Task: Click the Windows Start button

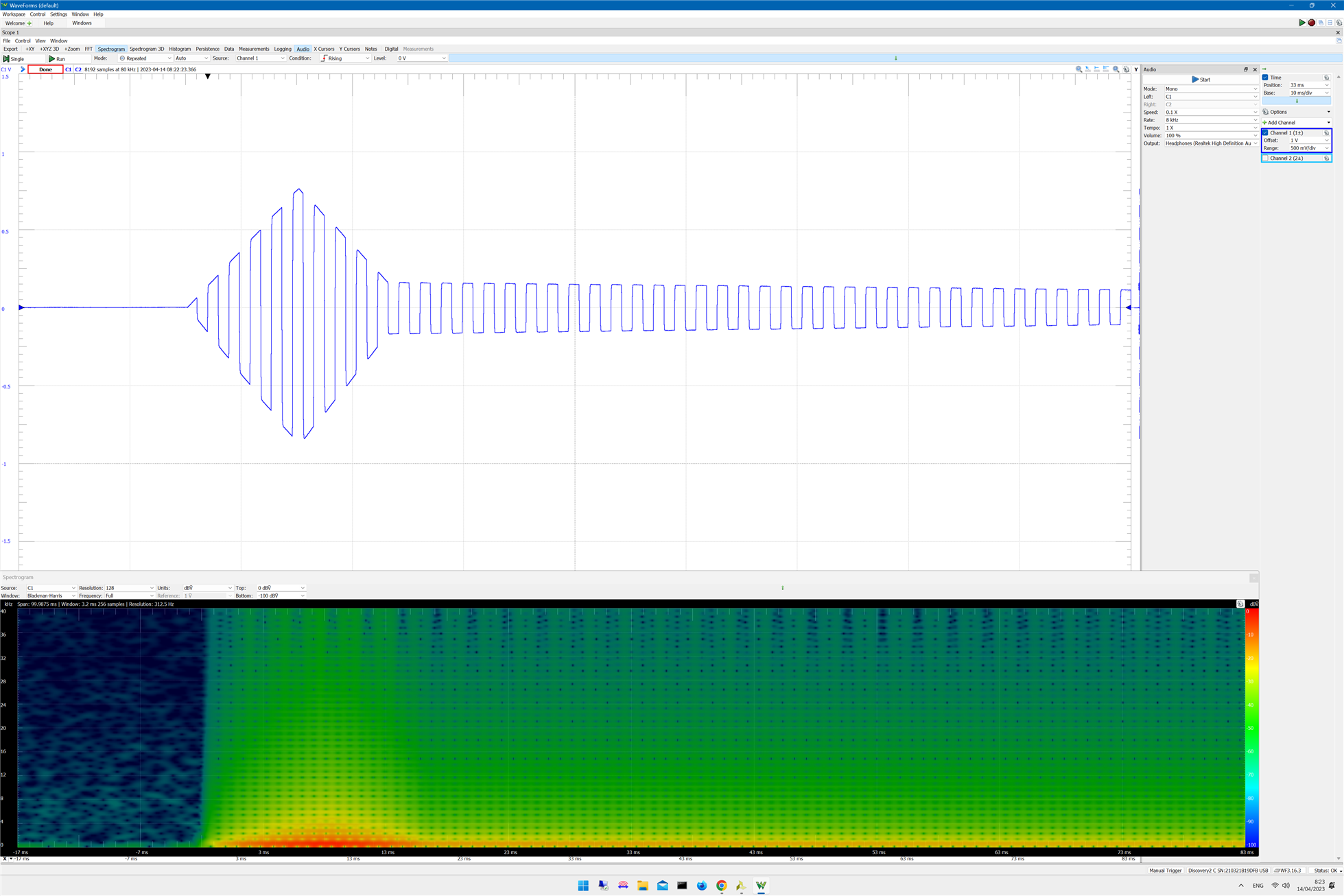Action: coord(583,886)
